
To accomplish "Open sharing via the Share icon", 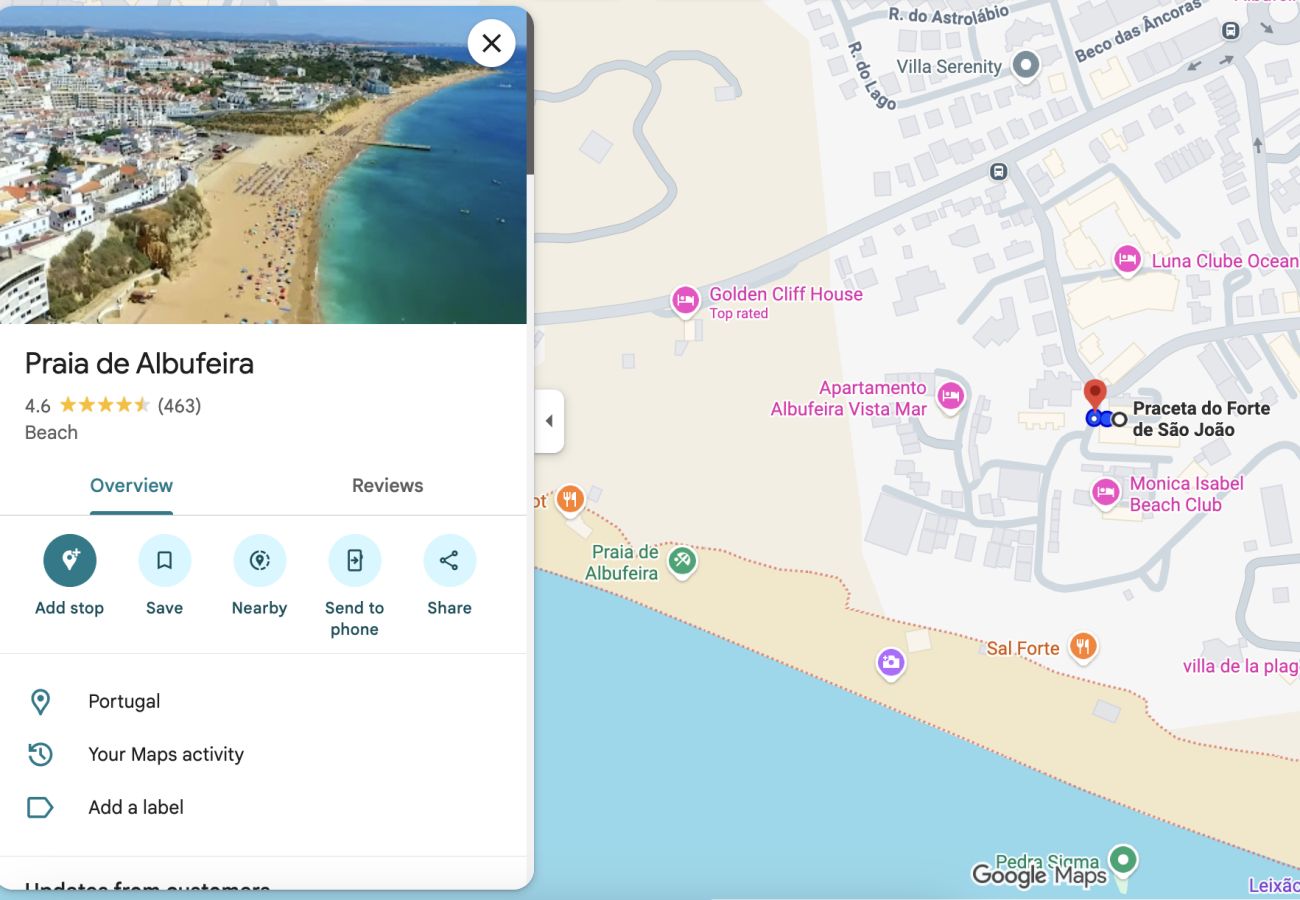I will (449, 560).
